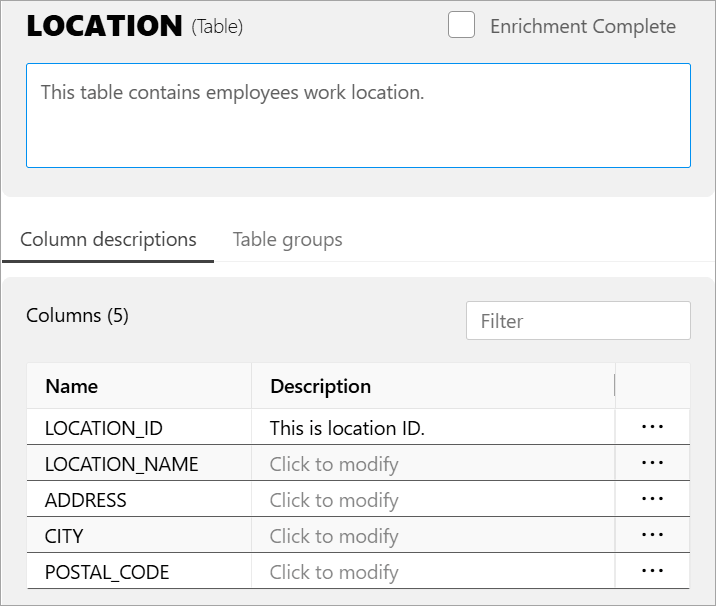
Task: Check the Enrichment Complete checkbox
Action: pyautogui.click(x=461, y=26)
